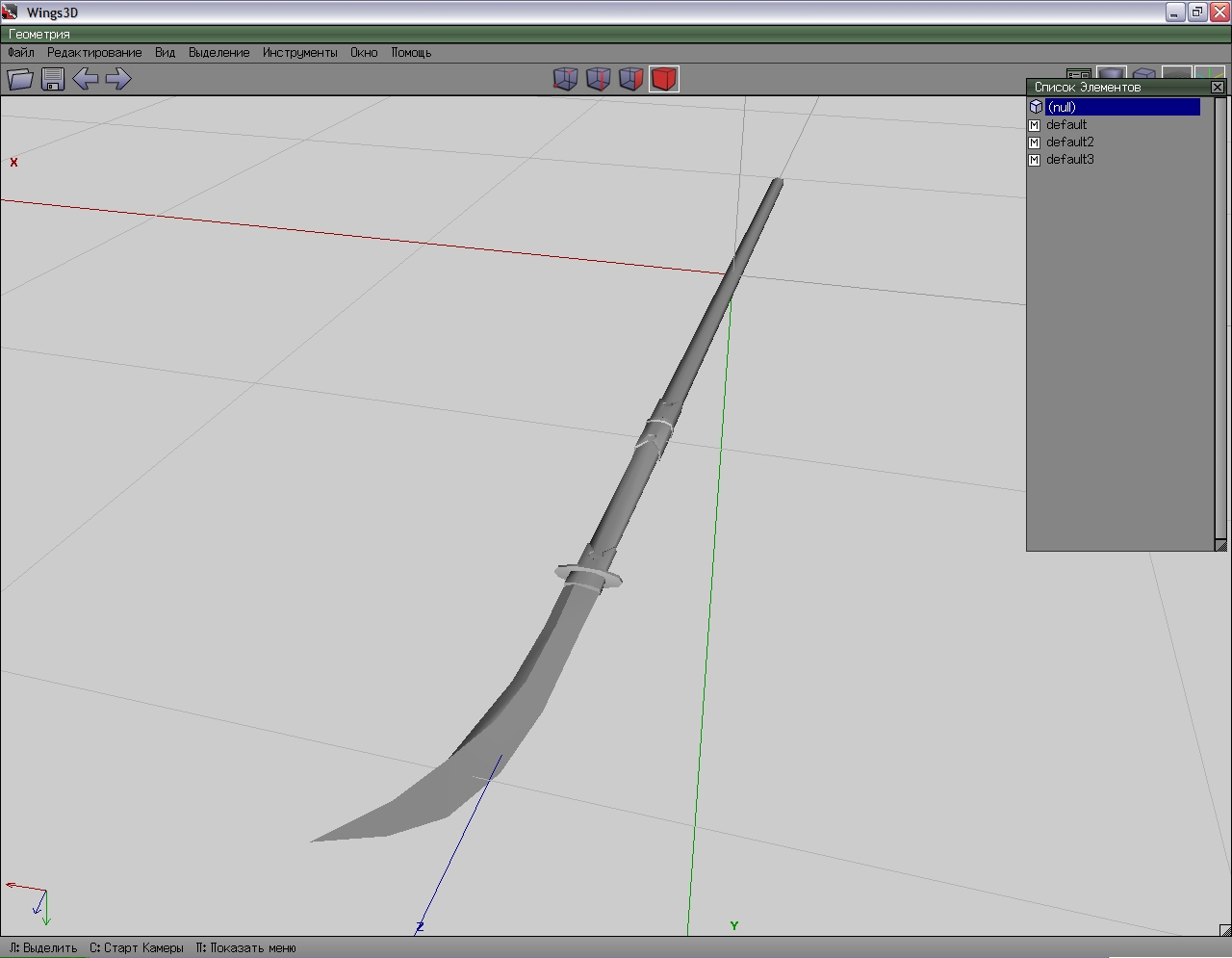Click the Save floppy disk icon
The image size is (1232, 958).
click(53, 79)
